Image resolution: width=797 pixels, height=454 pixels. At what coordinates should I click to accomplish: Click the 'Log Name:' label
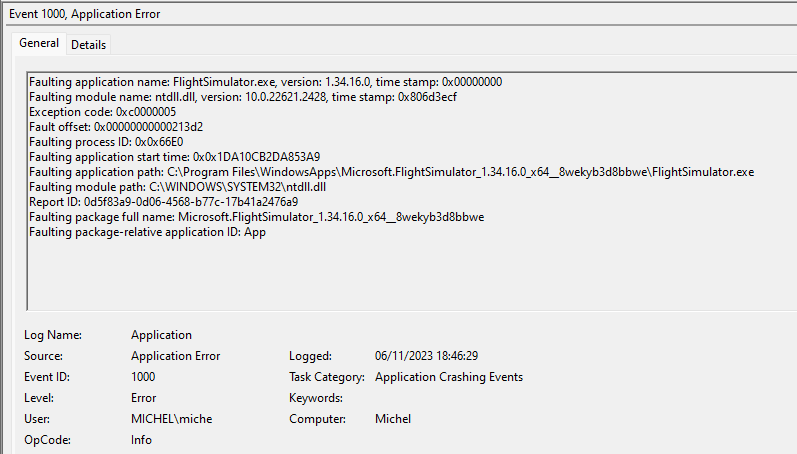click(53, 335)
